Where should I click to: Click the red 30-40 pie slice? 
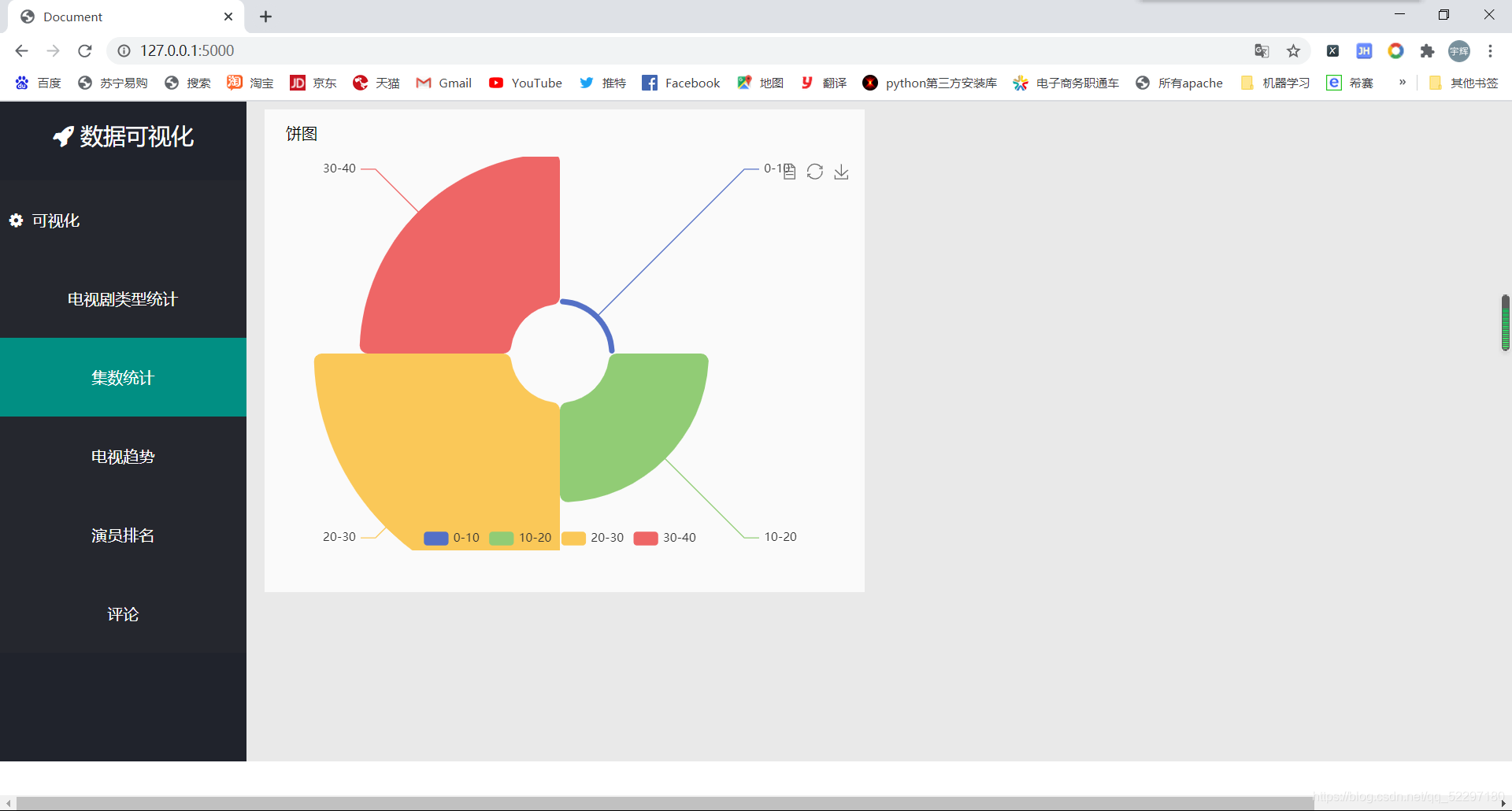472,260
